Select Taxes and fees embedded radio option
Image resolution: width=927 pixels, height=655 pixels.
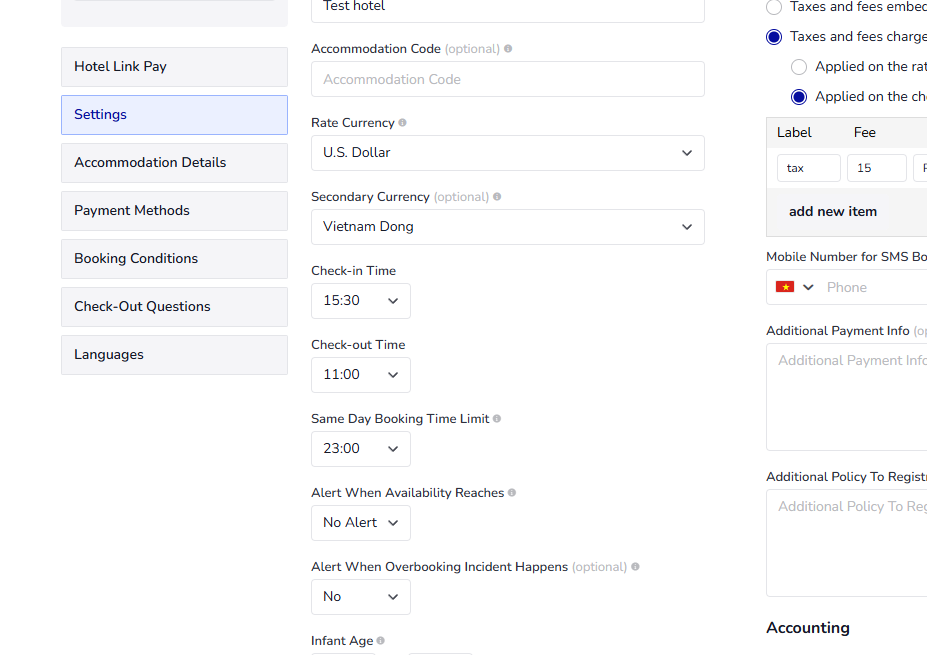(773, 7)
